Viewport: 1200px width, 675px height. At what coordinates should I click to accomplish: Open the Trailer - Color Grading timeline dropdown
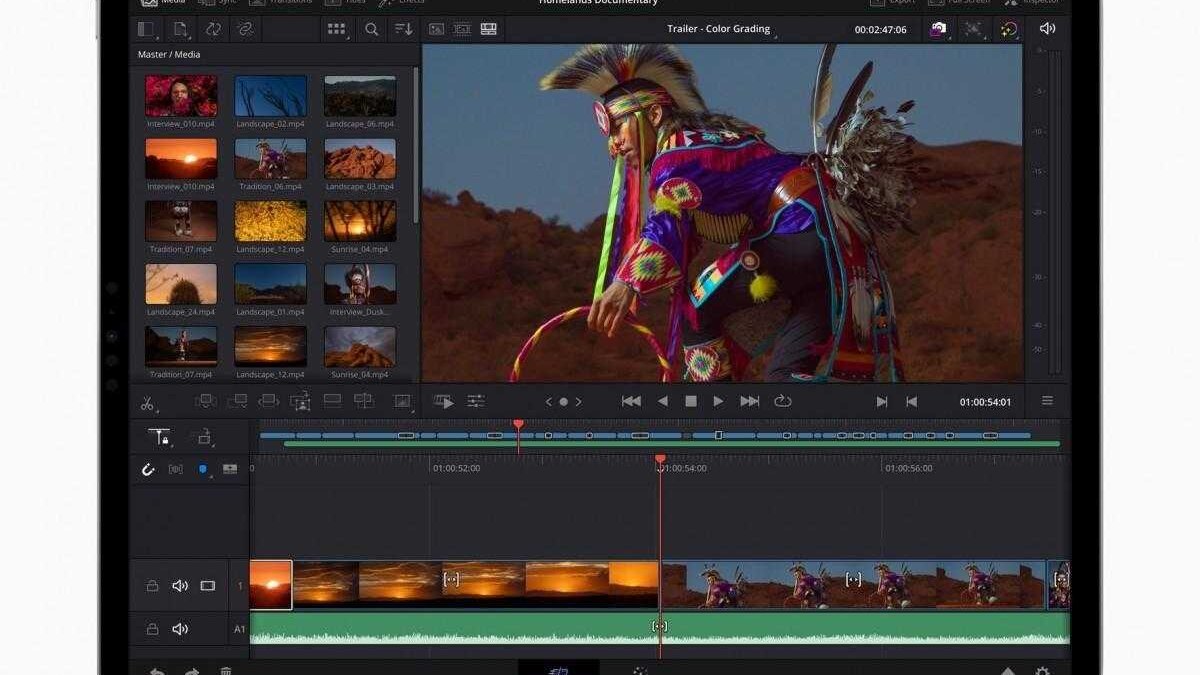[x=720, y=30]
